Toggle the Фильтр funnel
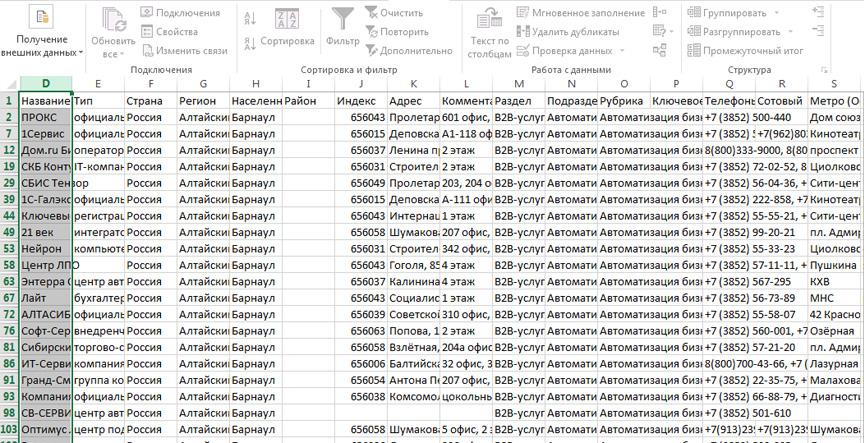864x443 pixels. [342, 28]
